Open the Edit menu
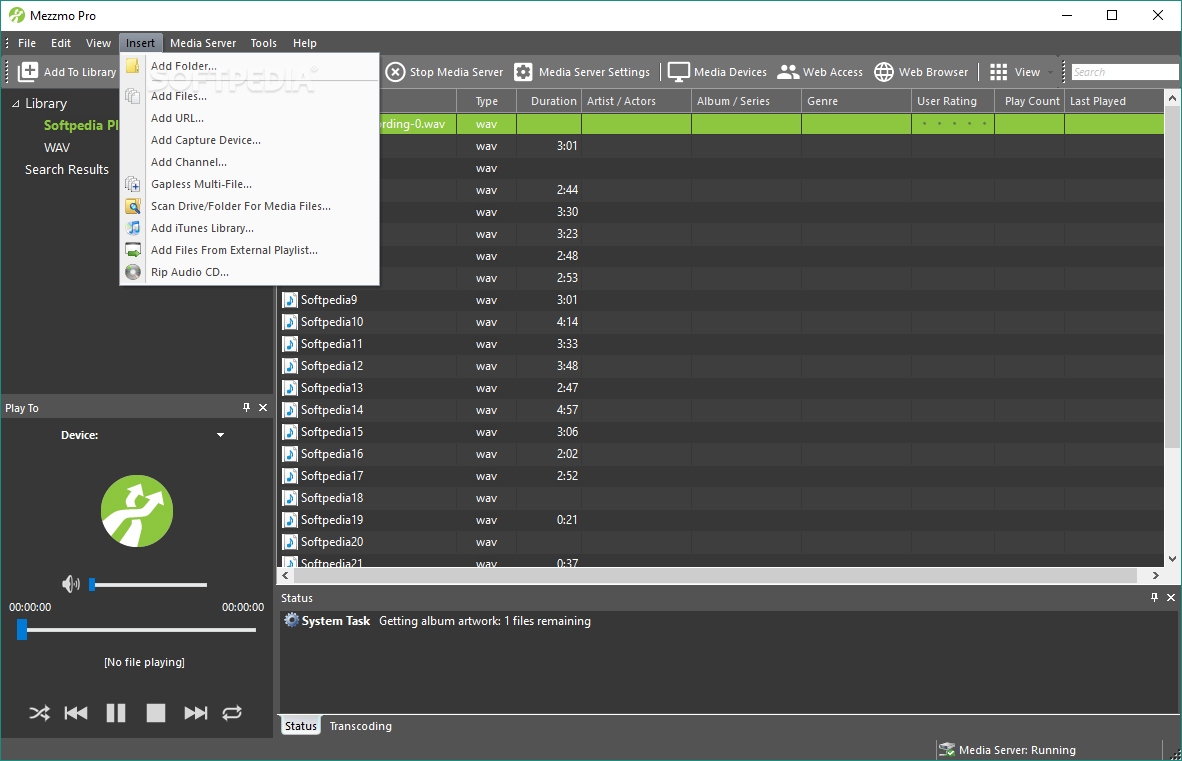 [61, 43]
